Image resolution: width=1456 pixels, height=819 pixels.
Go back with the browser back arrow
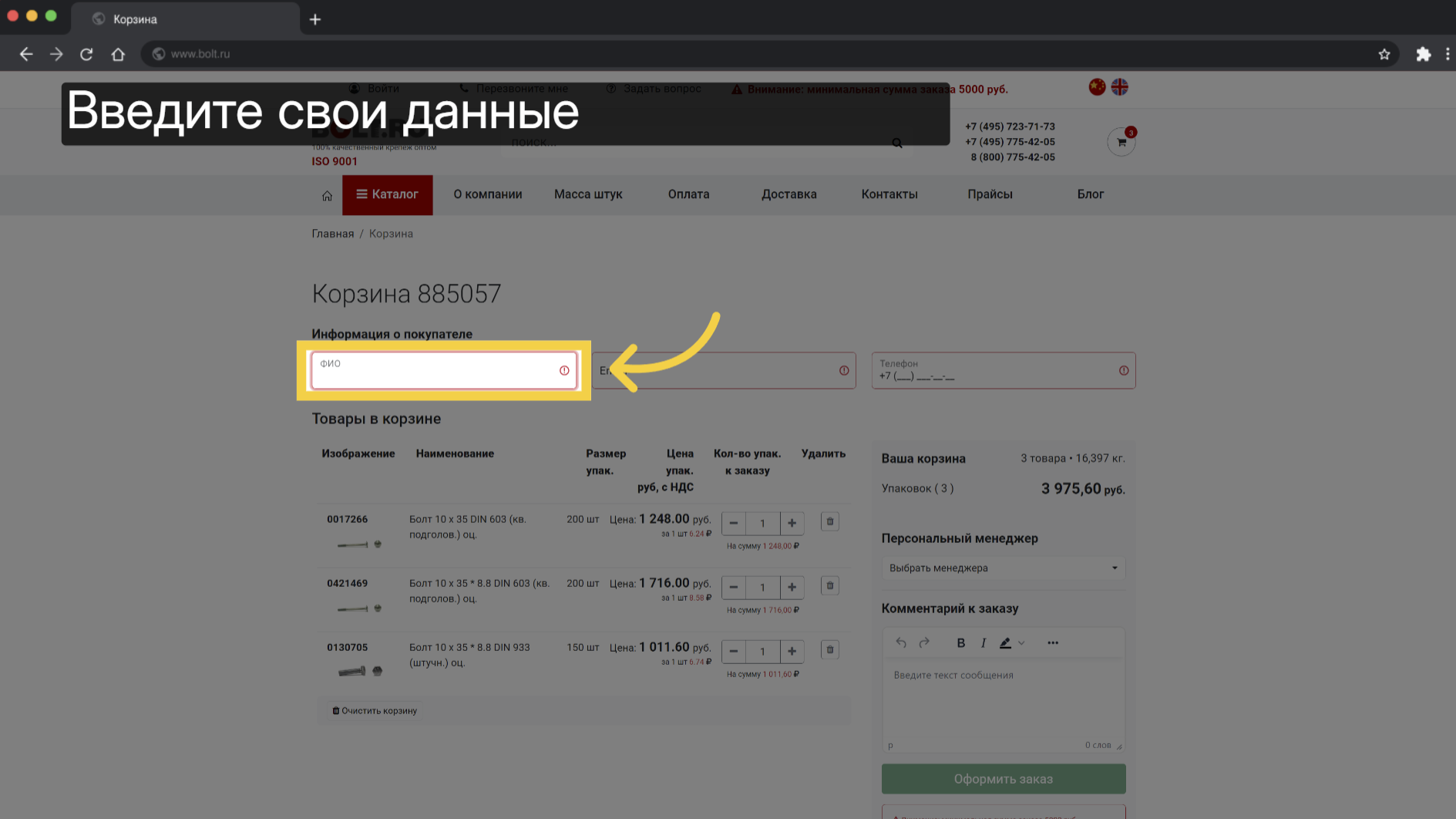click(x=26, y=54)
